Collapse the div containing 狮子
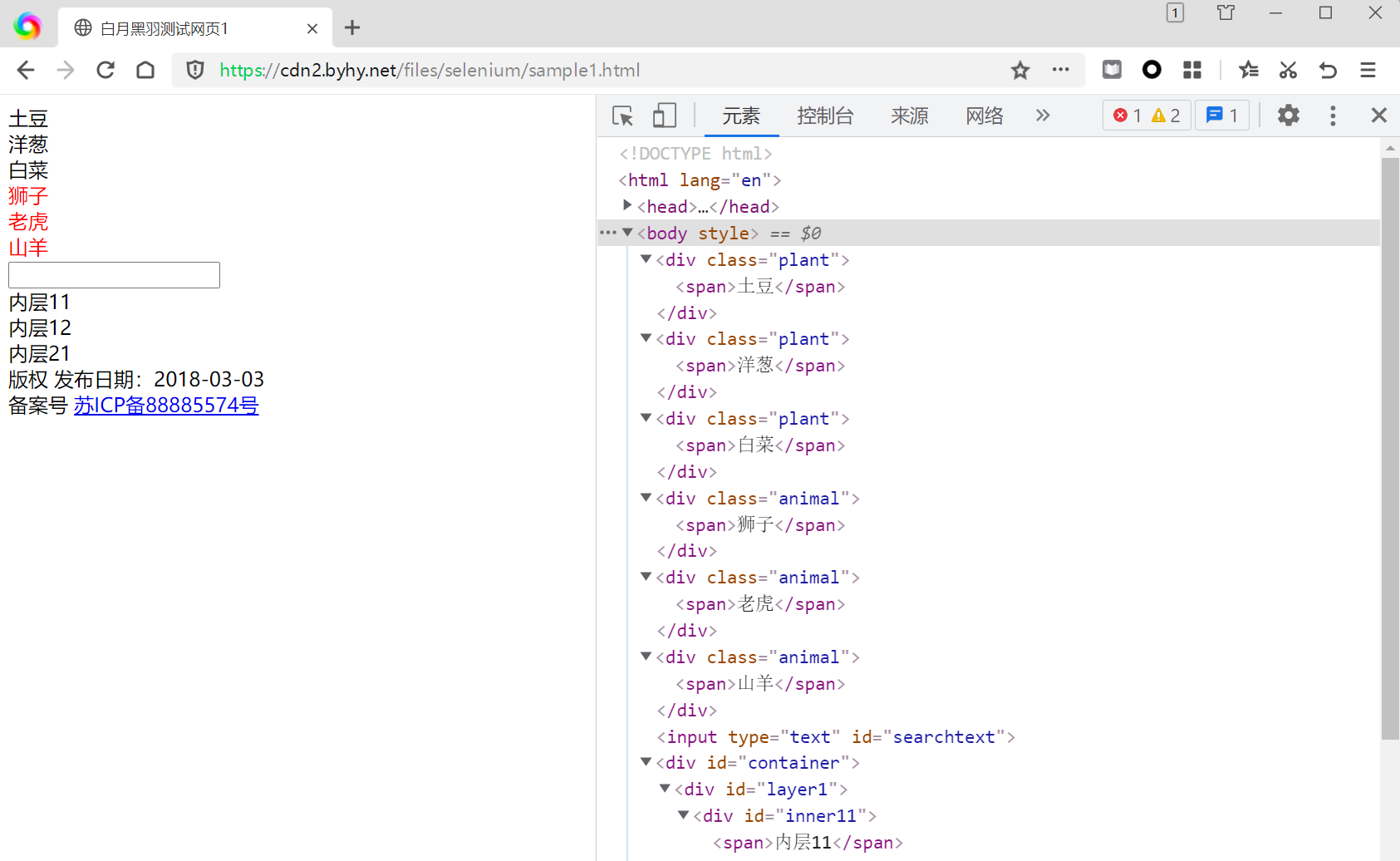This screenshot has height=861, width=1400. point(646,498)
